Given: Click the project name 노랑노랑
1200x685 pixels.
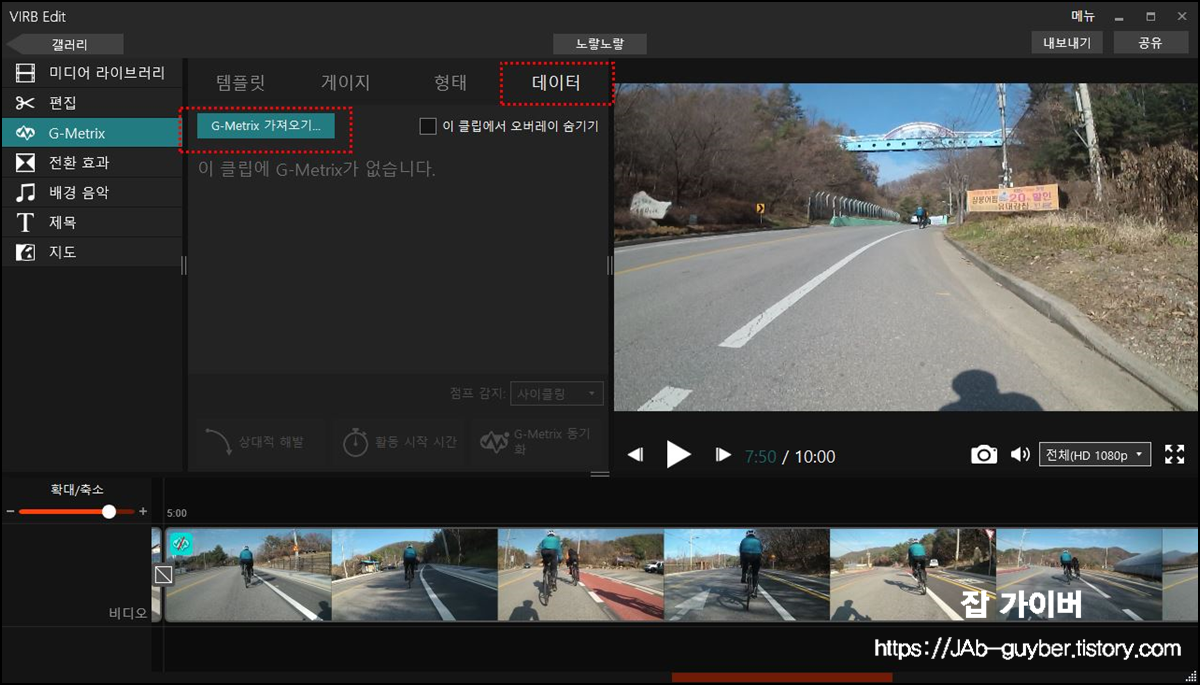Looking at the screenshot, I should (600, 44).
